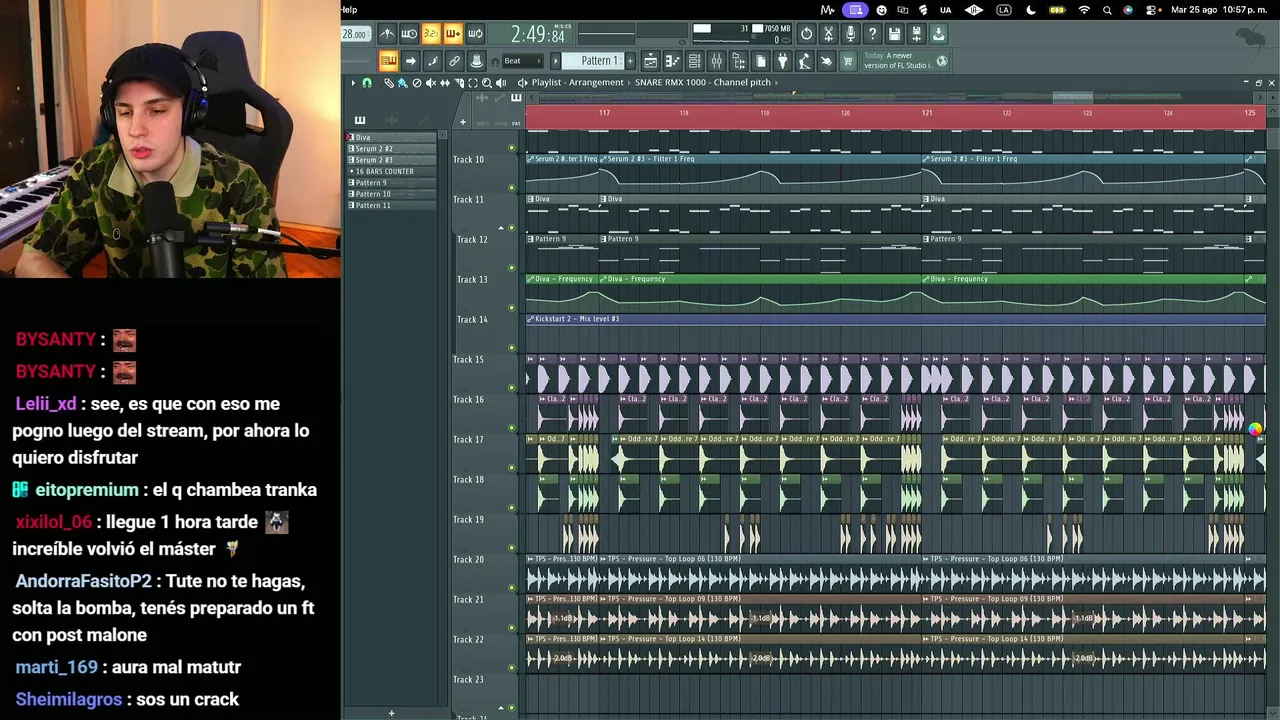Click the plus icon next to Pattern 1
The width and height of the screenshot is (1280, 720).
point(631,61)
